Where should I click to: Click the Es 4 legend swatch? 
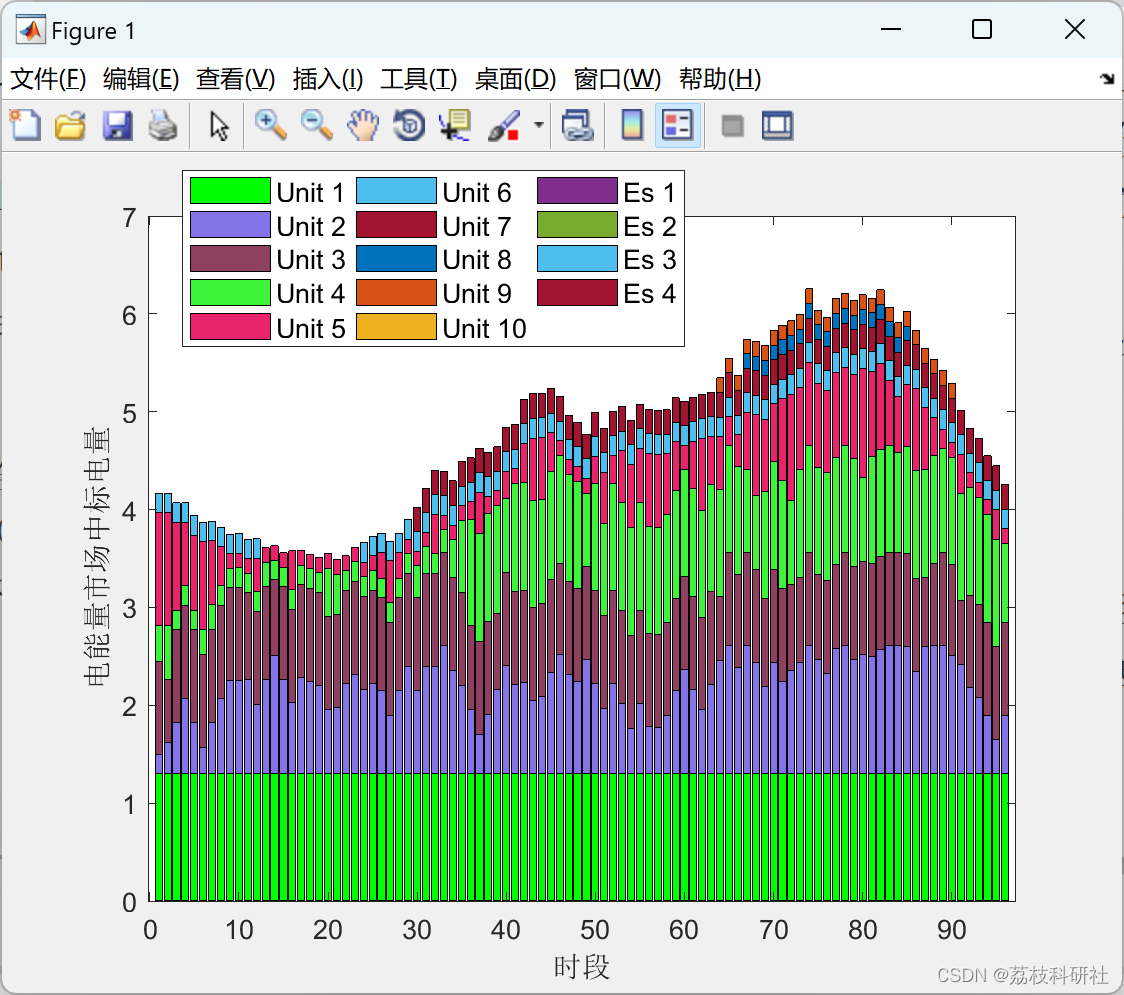pos(577,292)
